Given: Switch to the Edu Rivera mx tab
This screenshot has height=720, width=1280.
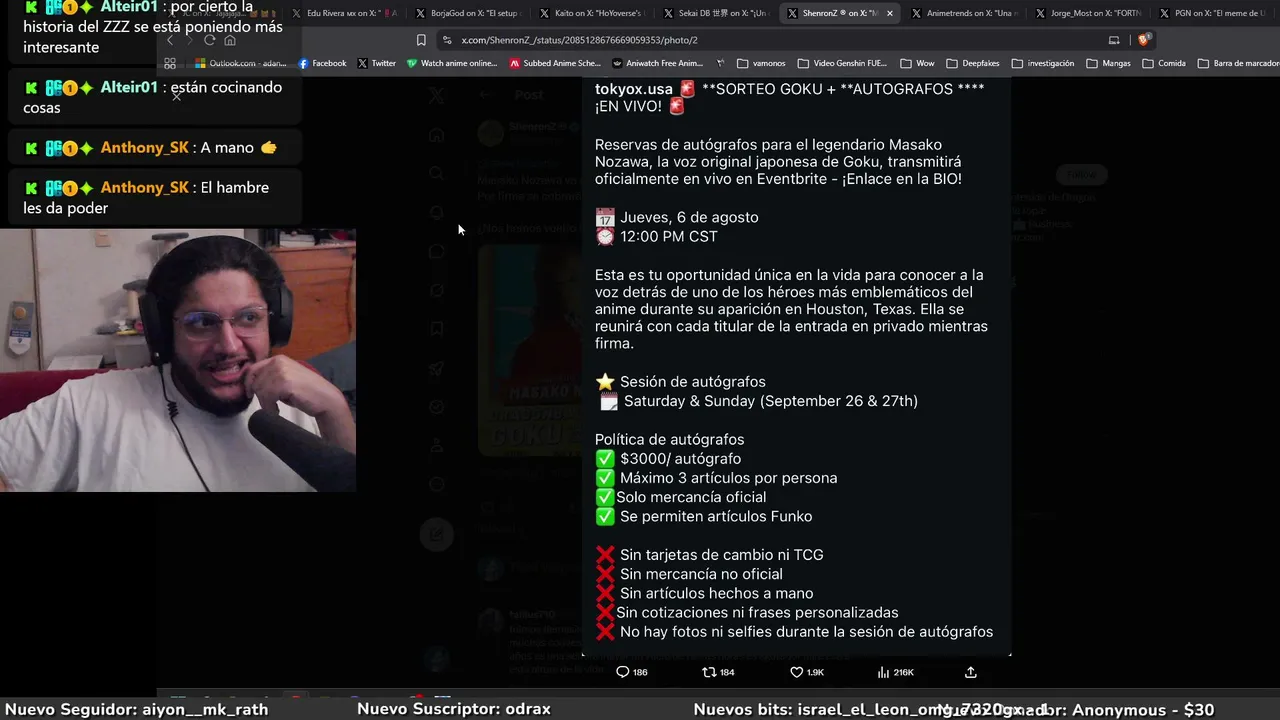Looking at the screenshot, I should [344, 14].
